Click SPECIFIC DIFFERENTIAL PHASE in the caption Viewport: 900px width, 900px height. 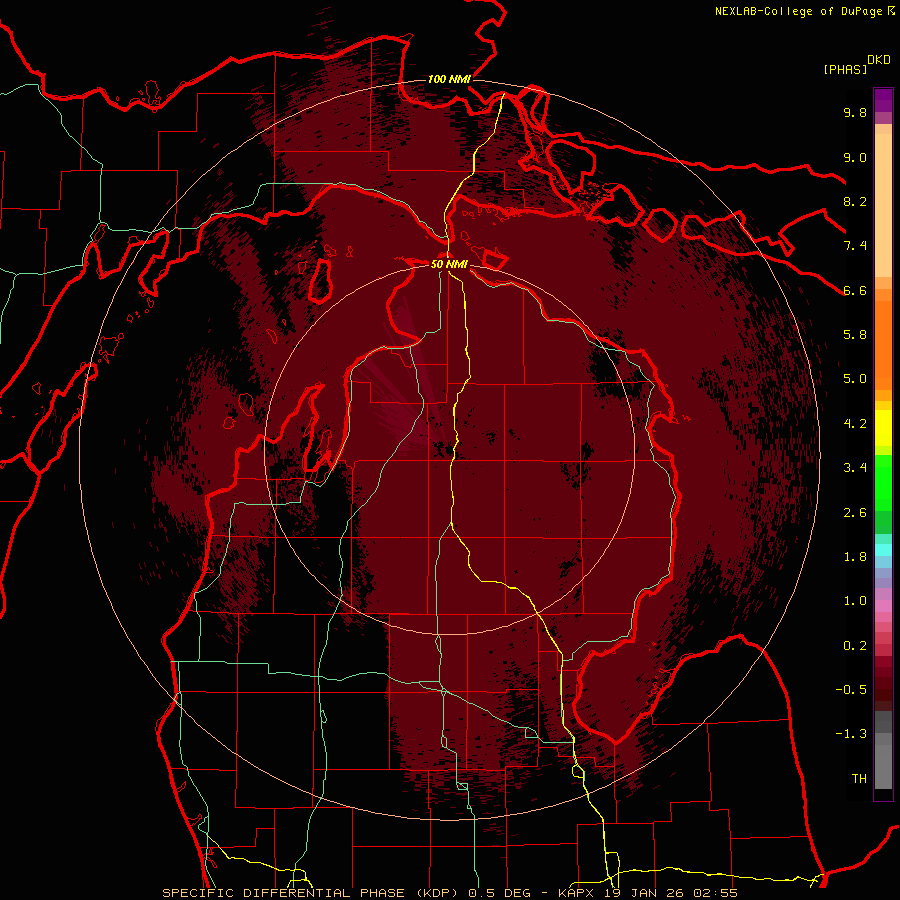284,893
